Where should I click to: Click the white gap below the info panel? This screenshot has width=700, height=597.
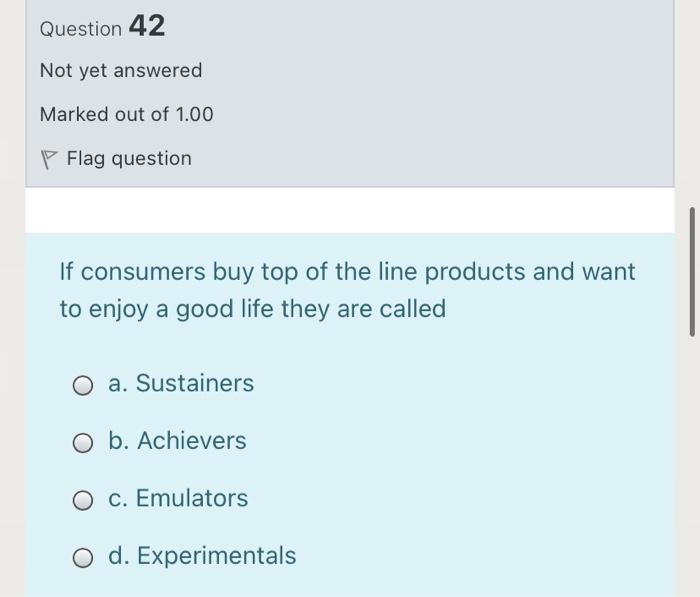pos(350,210)
